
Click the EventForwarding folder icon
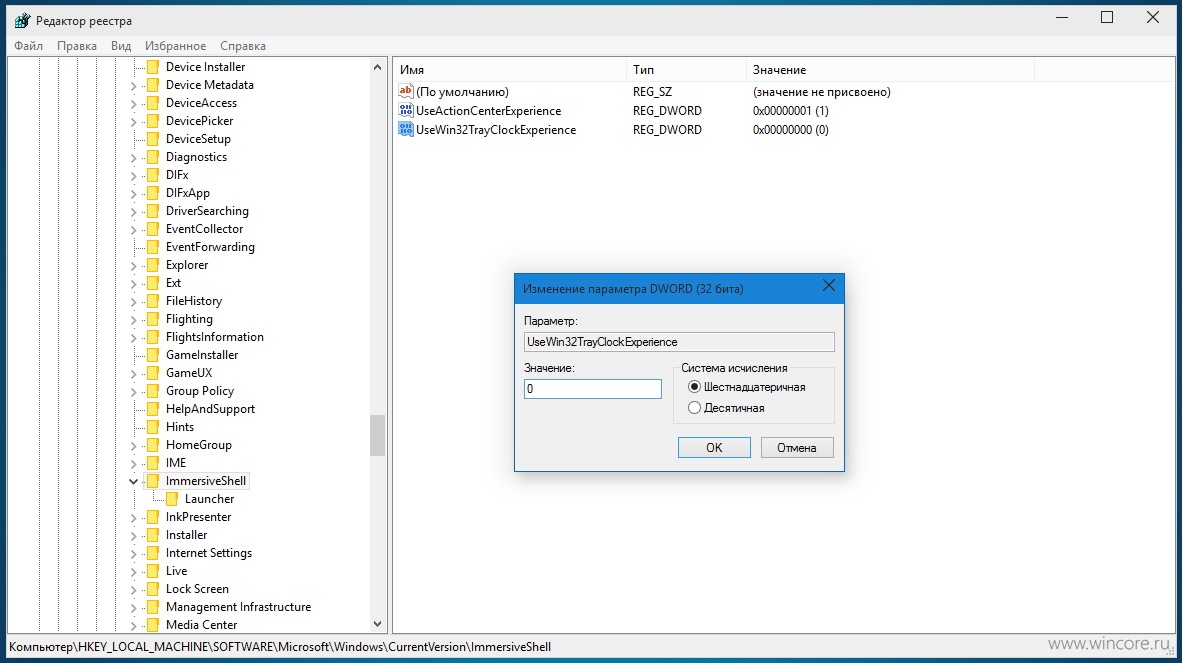coord(153,246)
